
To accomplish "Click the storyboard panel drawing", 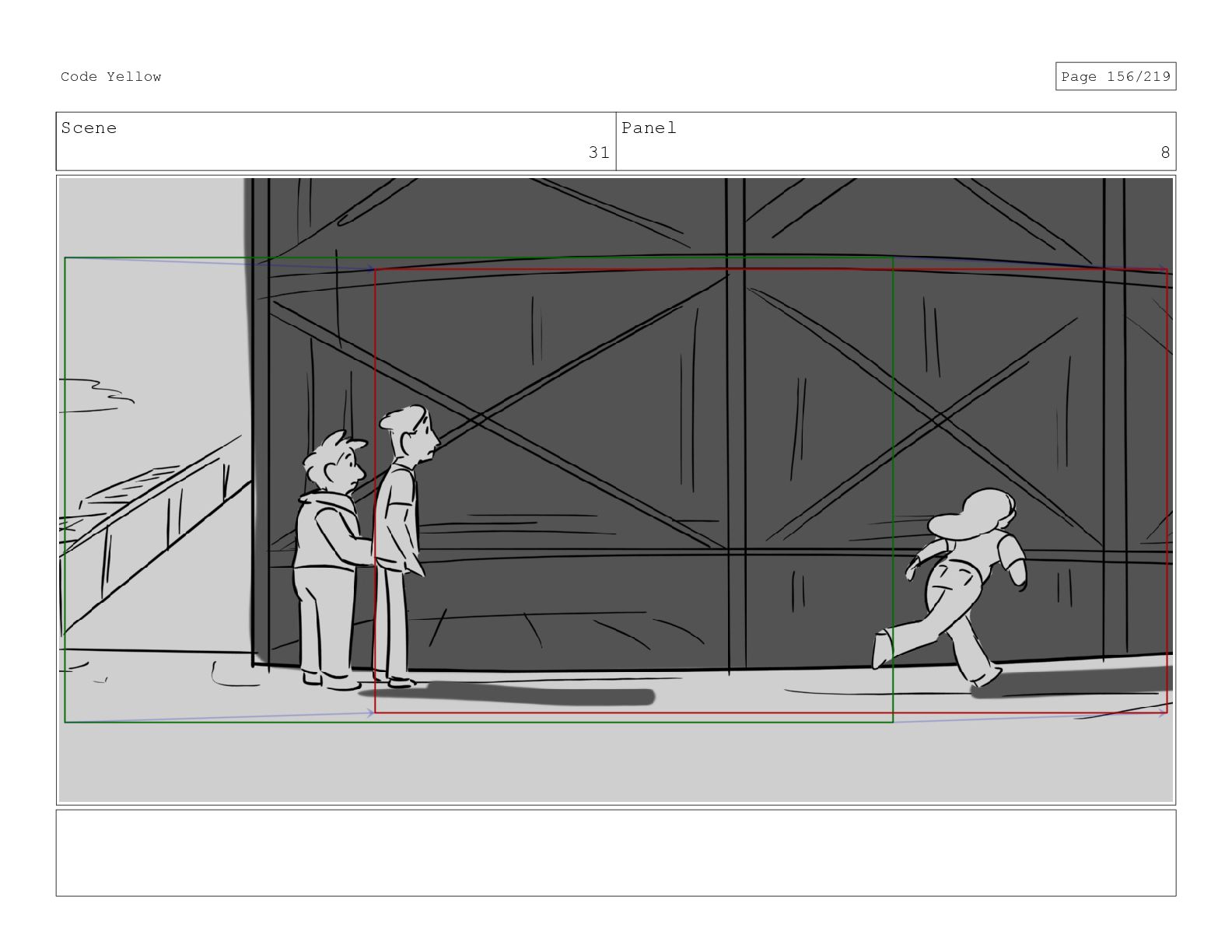I will coord(616,490).
